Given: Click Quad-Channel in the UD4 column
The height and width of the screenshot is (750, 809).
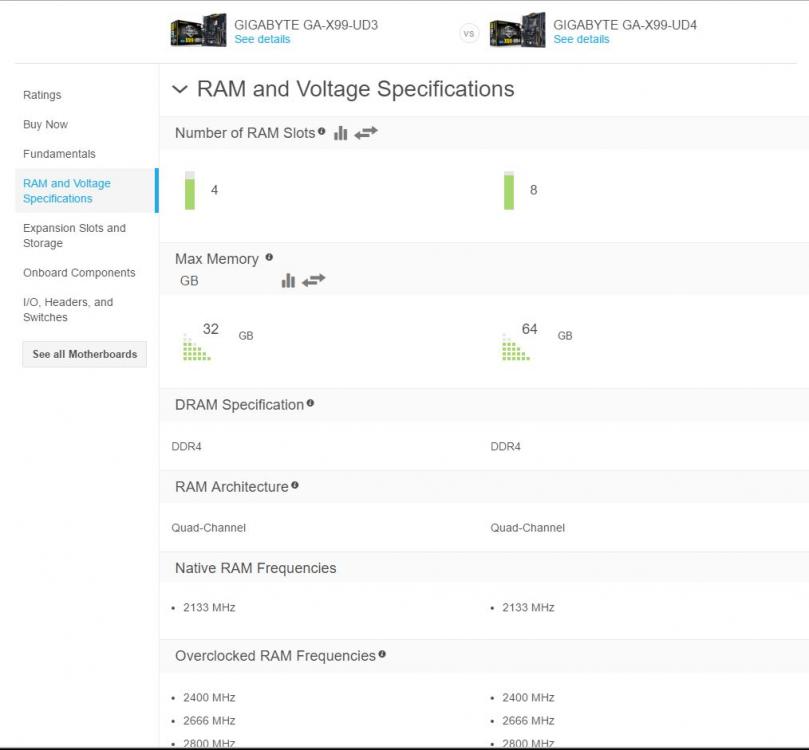Looking at the screenshot, I should (528, 528).
